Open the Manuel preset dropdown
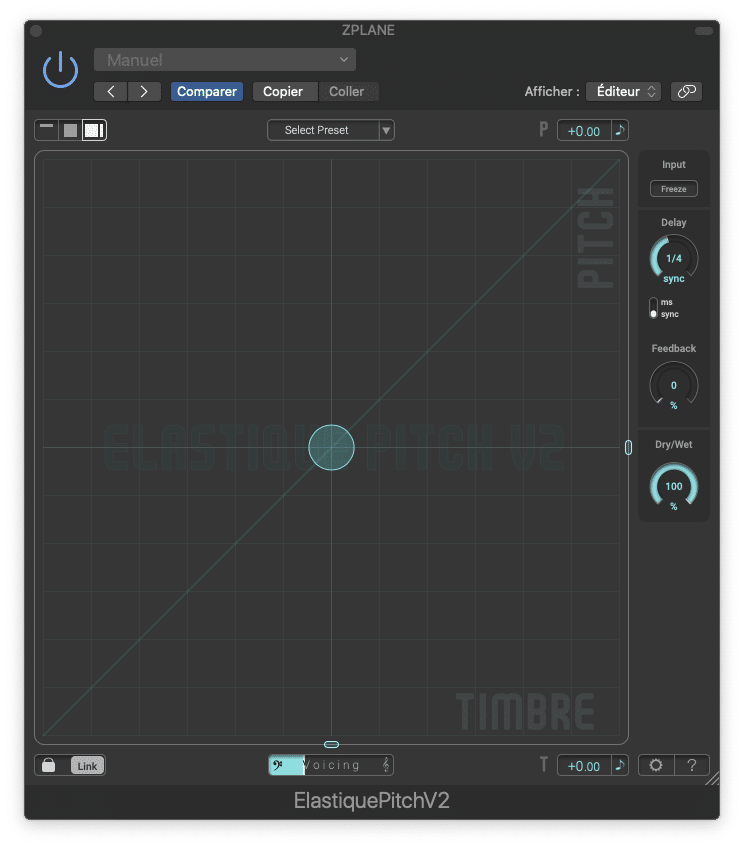Viewport: 744px width, 848px height. point(225,59)
